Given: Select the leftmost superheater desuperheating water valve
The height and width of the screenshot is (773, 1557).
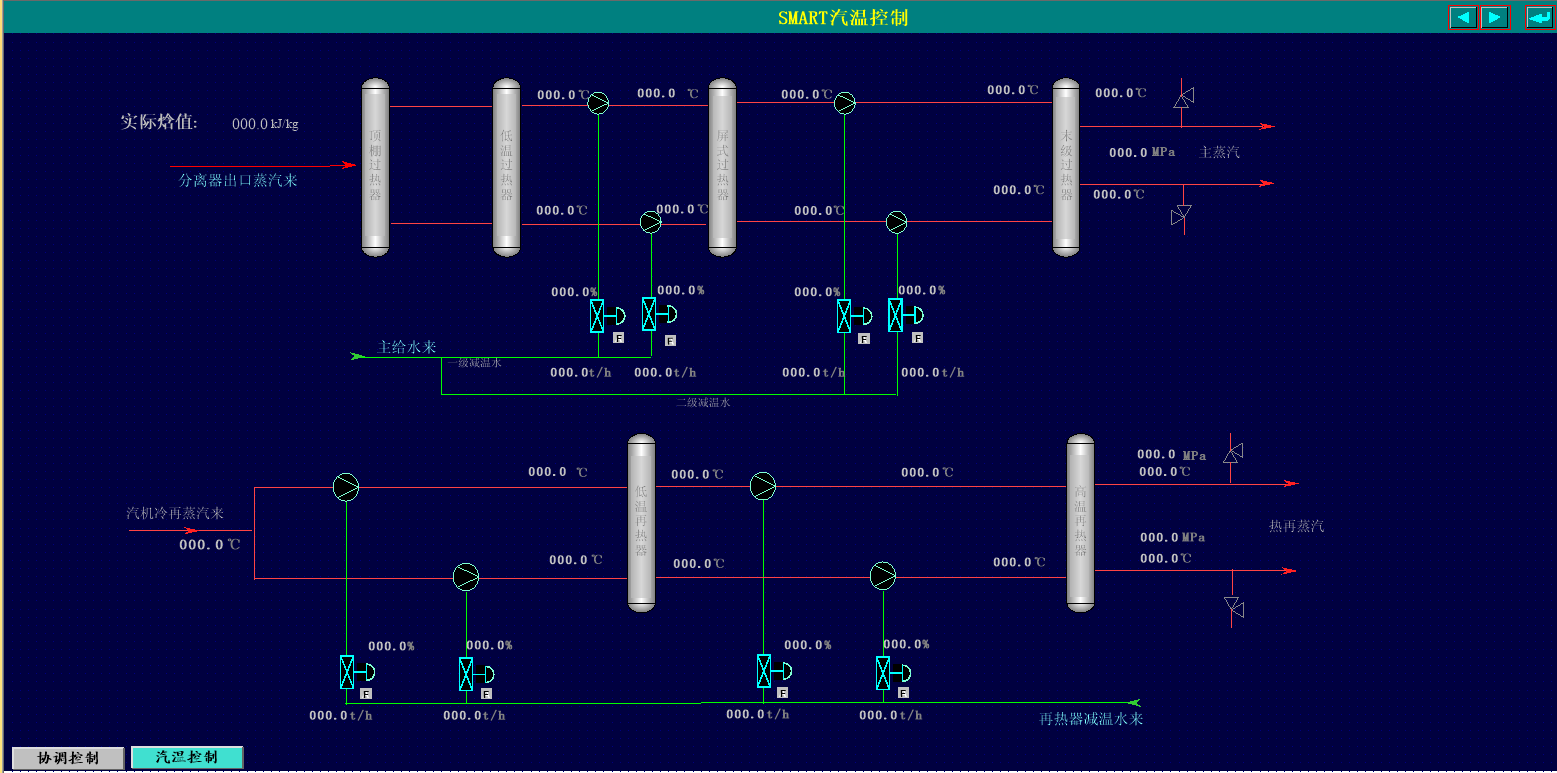Looking at the screenshot, I should click(597, 316).
